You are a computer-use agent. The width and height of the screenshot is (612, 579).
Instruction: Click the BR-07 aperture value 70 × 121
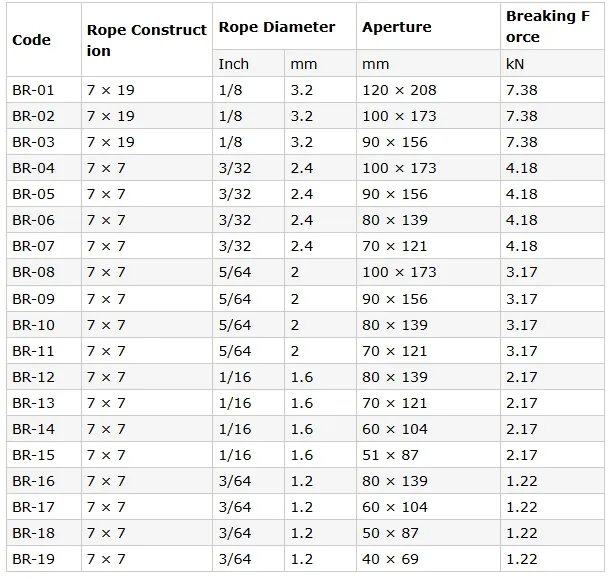[x=428, y=246]
